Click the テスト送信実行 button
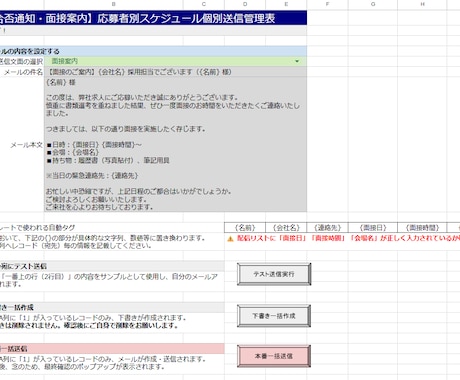This screenshot has width=460, height=380. click(274, 274)
